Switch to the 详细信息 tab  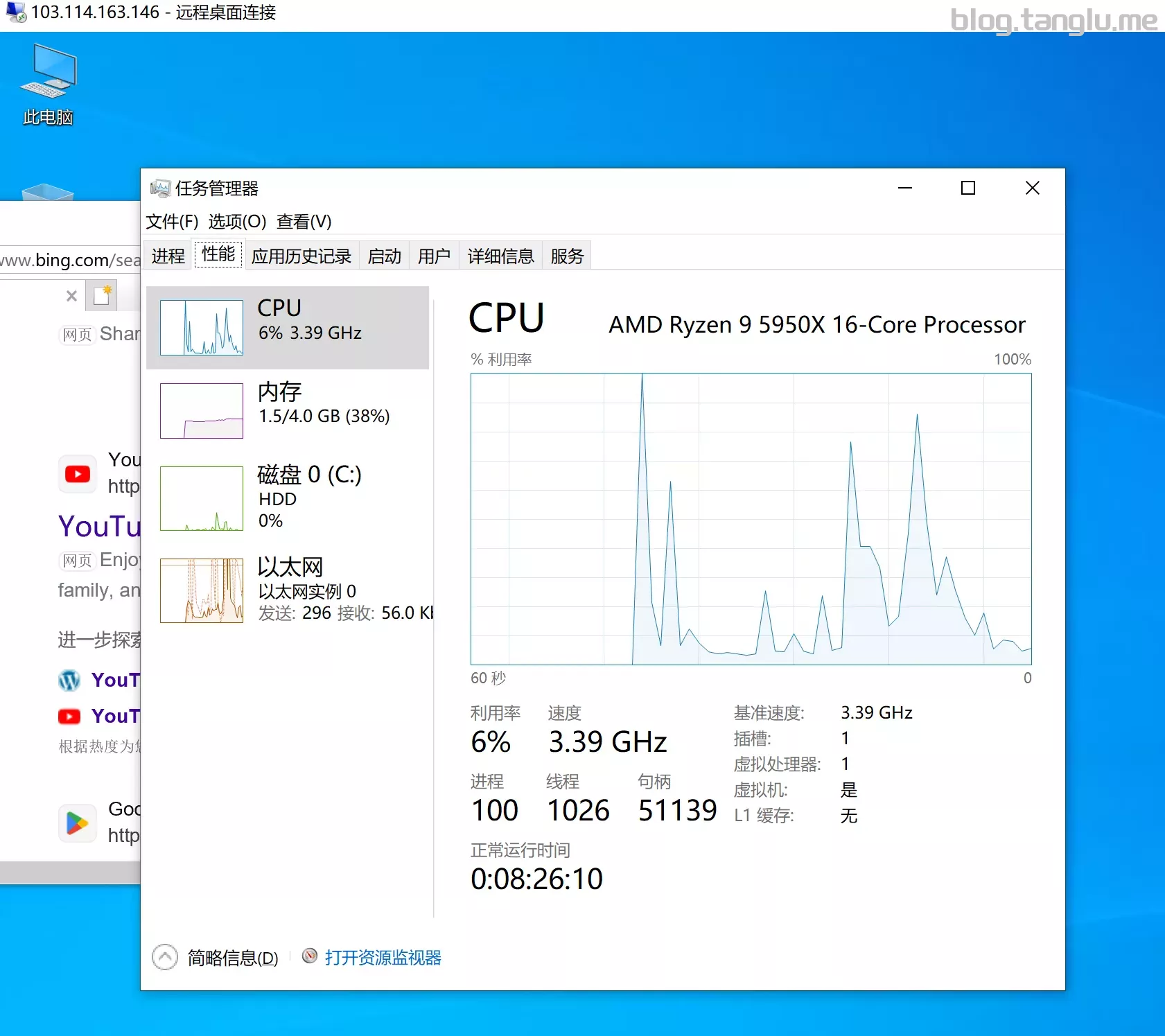pos(501,256)
